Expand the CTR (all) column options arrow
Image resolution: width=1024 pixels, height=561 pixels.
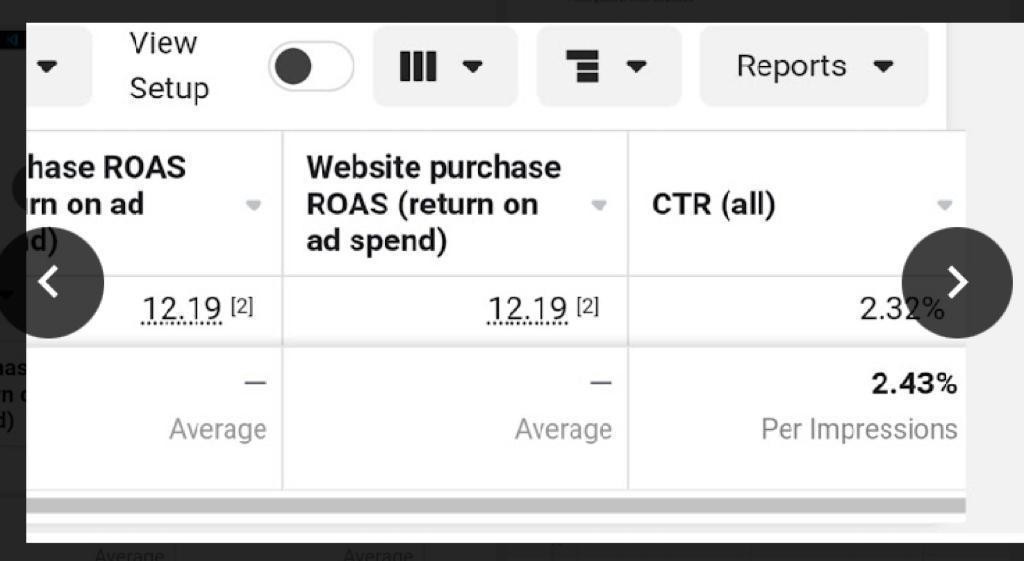click(944, 205)
